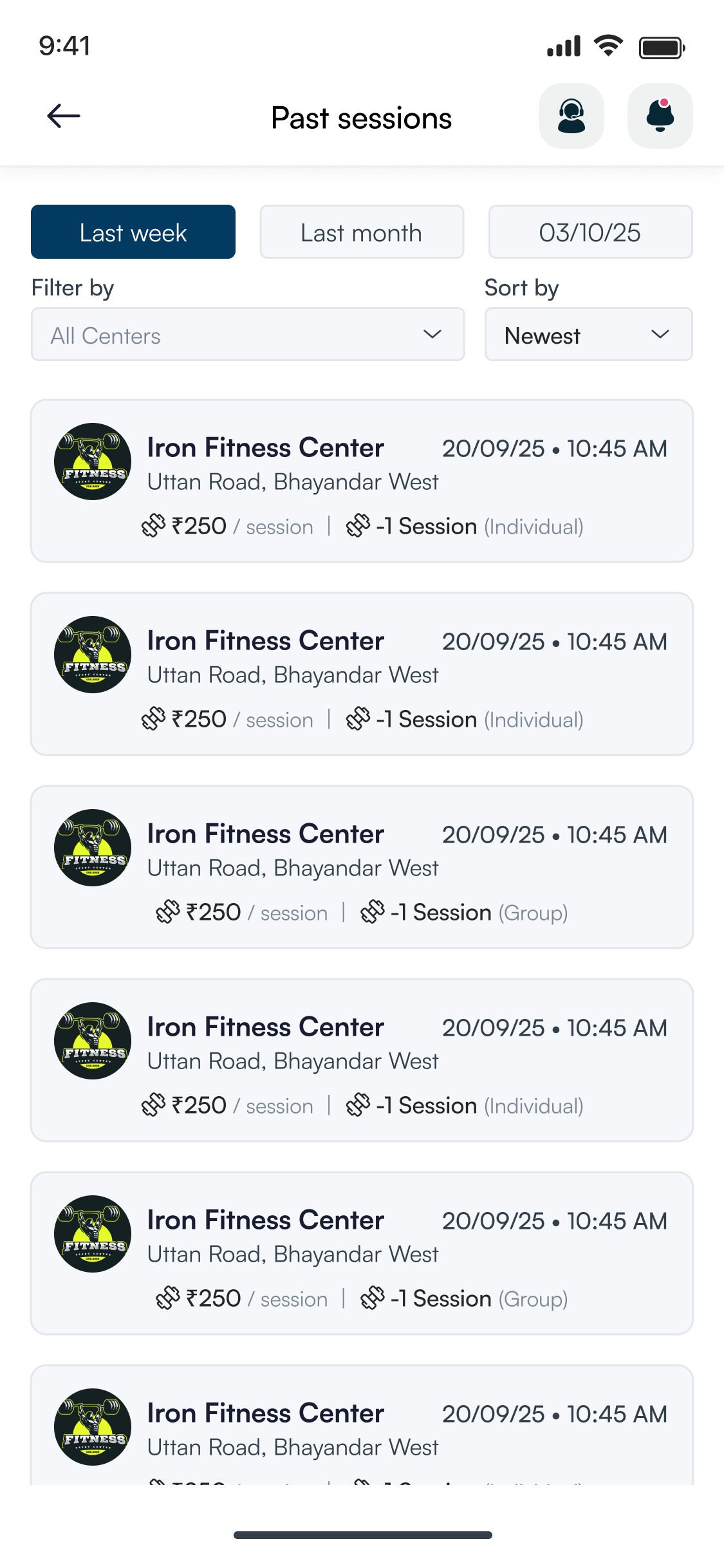Switch to Last month filter
The image size is (724, 1568).
coord(362,232)
